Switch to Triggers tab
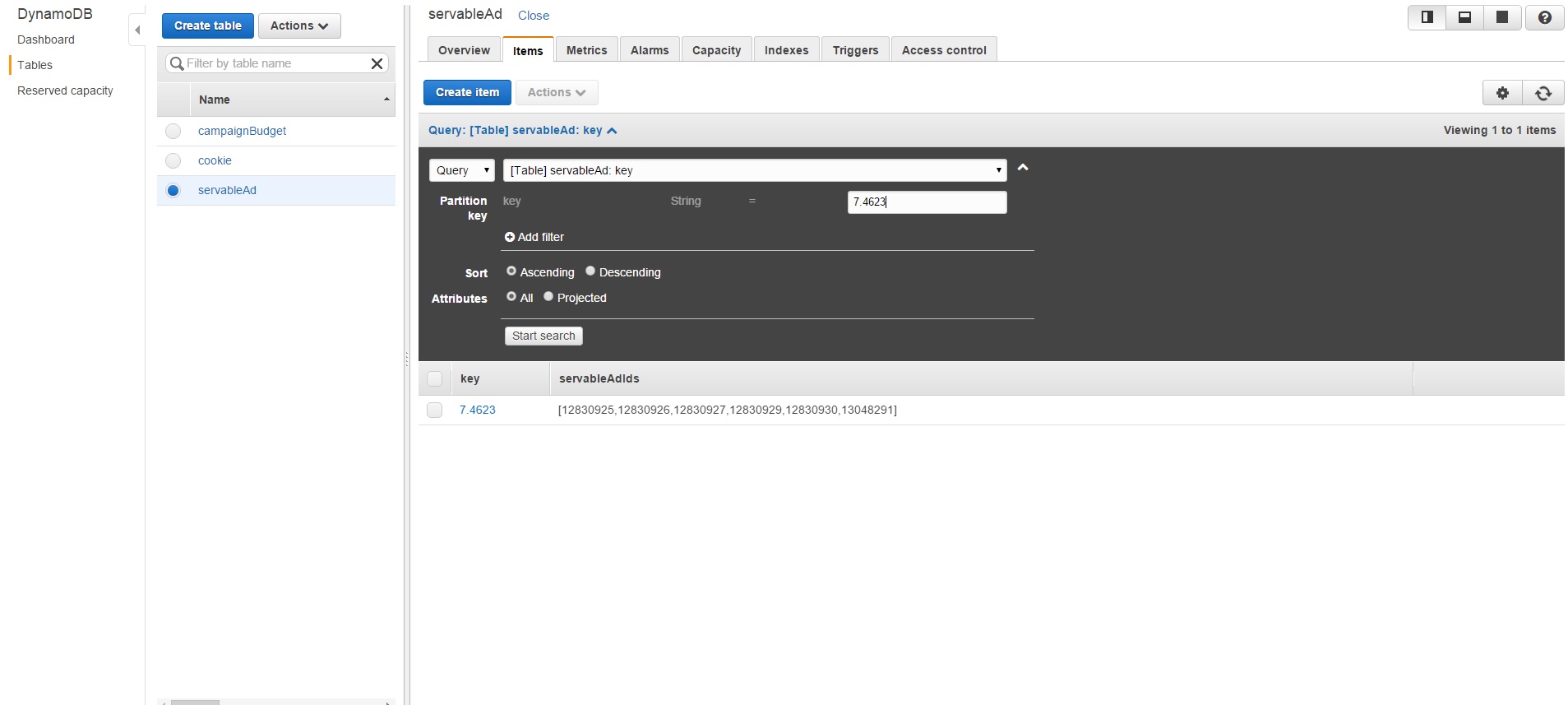Image resolution: width=1568 pixels, height=705 pixels. (855, 50)
